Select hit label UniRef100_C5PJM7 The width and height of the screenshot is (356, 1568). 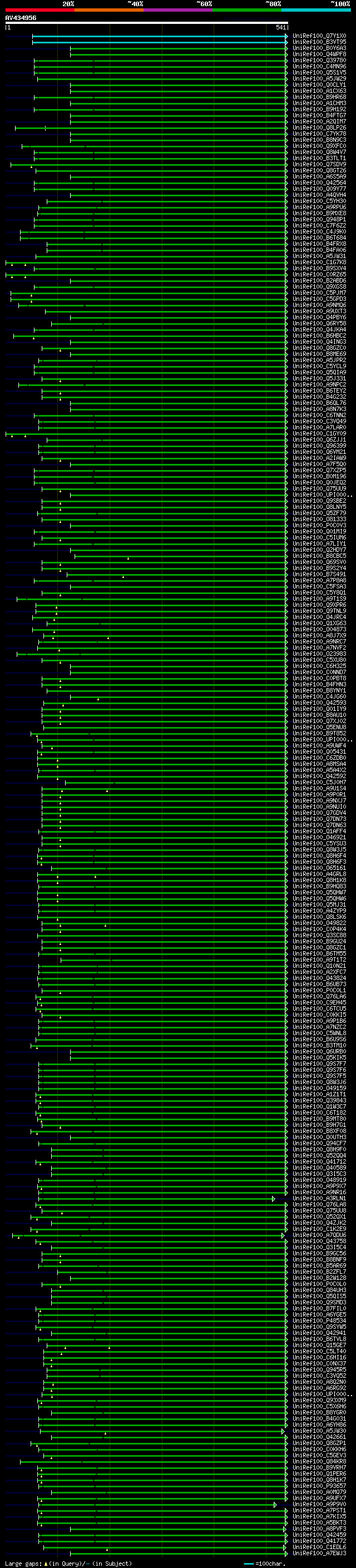pyautogui.click(x=319, y=293)
